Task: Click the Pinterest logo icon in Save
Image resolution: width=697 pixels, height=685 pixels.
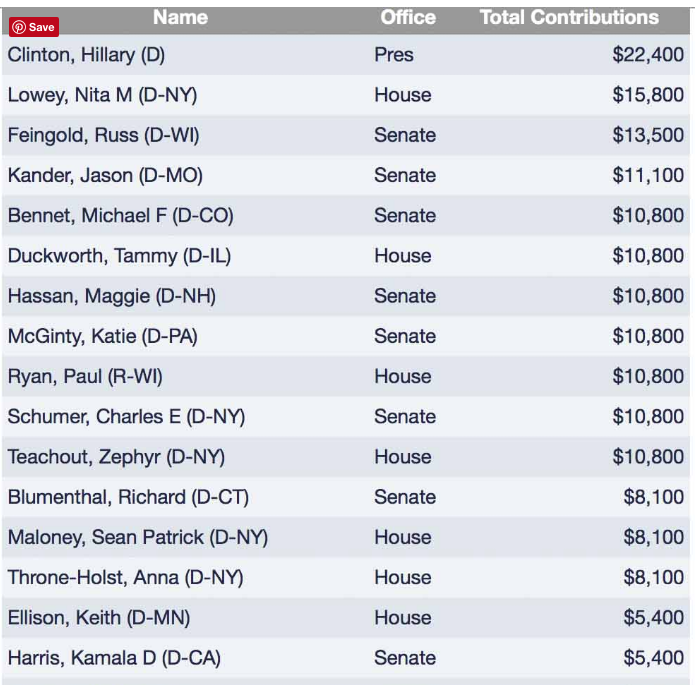Action: [19, 27]
